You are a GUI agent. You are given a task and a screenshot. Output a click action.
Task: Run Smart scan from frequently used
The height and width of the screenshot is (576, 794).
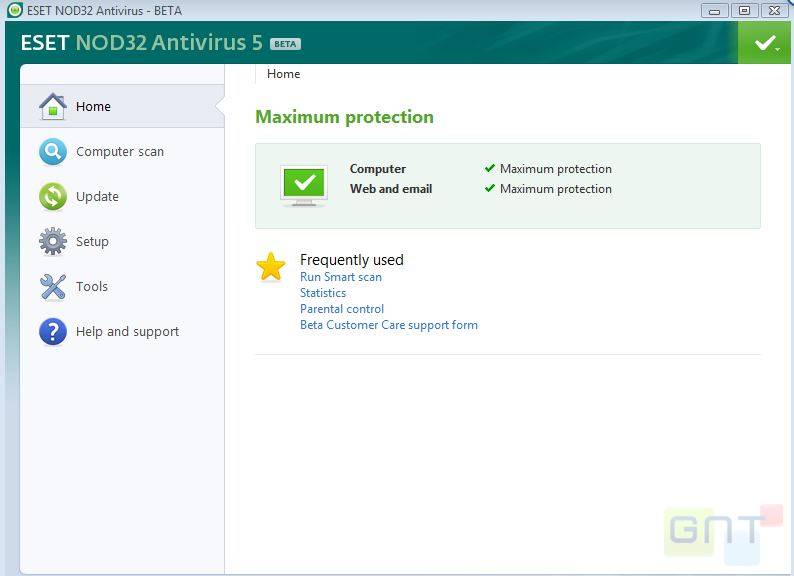point(341,277)
